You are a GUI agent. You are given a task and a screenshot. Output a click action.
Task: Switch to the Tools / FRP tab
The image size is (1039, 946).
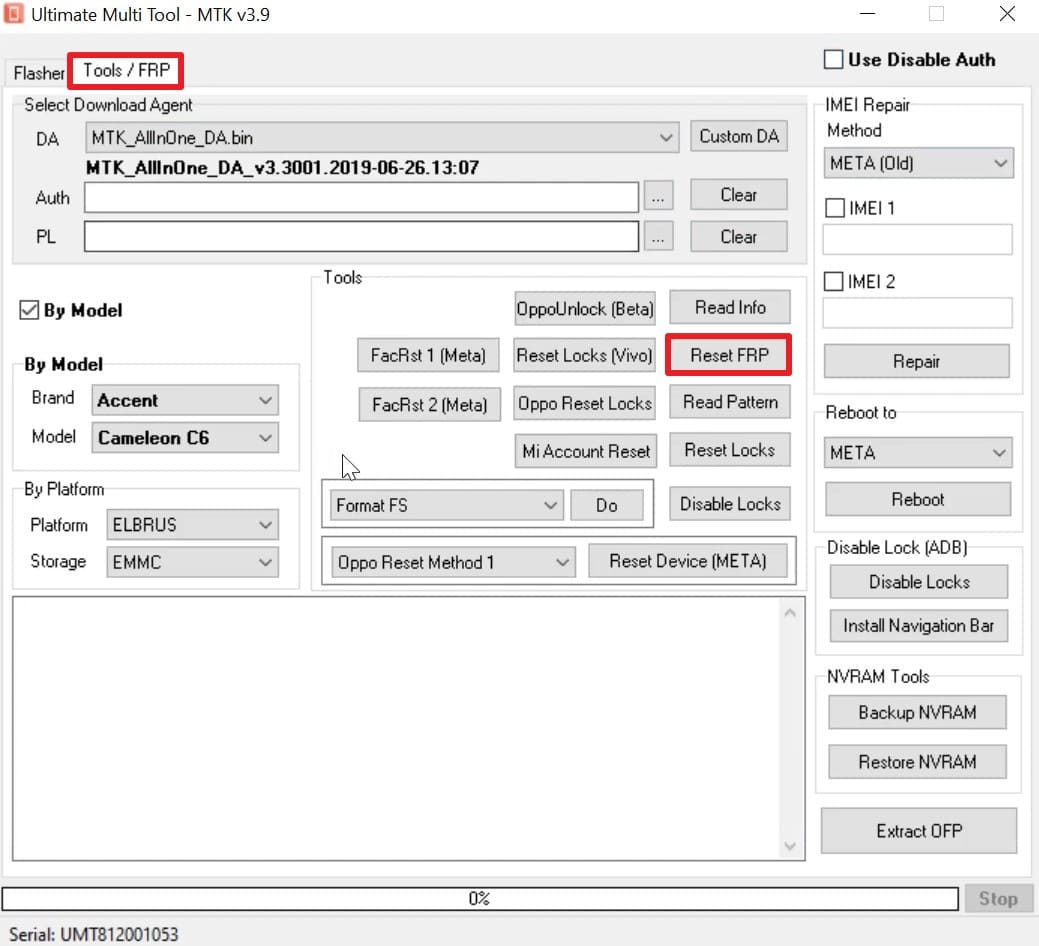126,70
